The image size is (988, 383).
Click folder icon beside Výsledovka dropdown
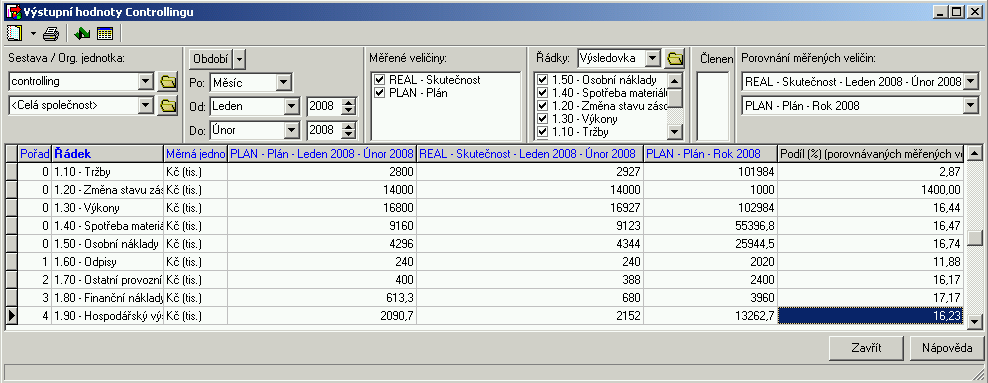coord(675,59)
